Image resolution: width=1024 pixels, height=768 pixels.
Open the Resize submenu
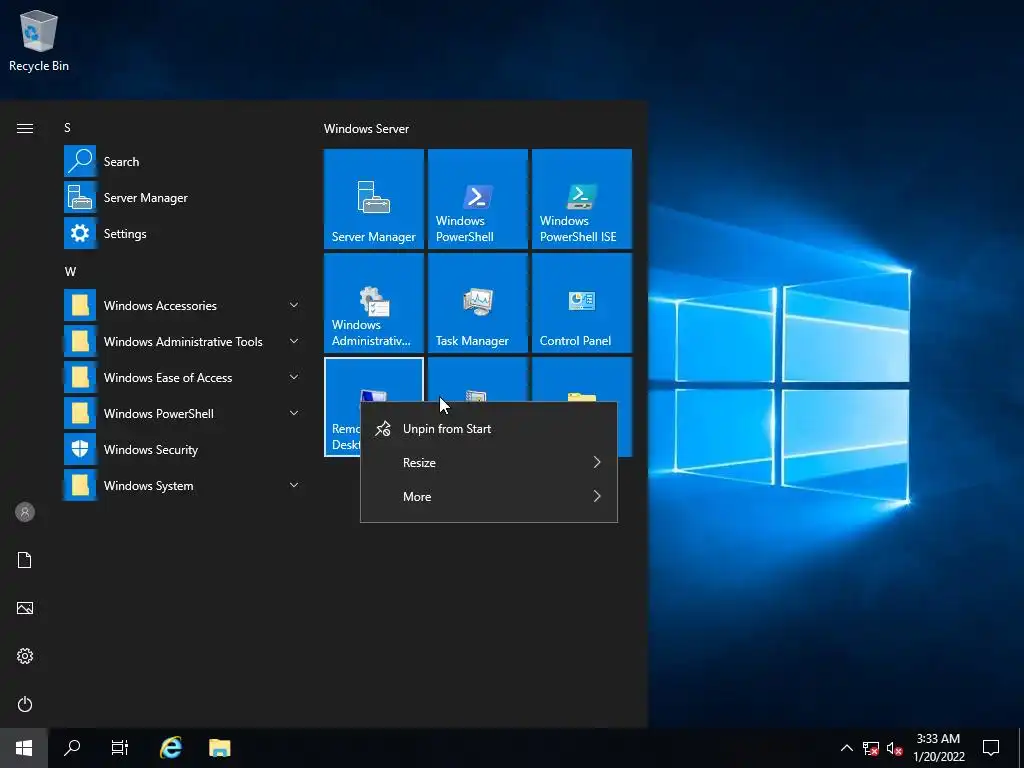(488, 462)
